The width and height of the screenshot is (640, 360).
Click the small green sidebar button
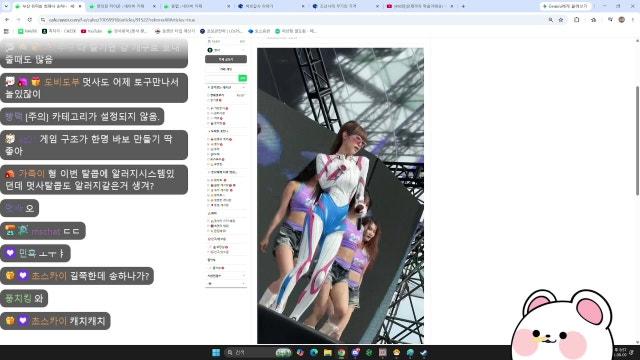242,78
